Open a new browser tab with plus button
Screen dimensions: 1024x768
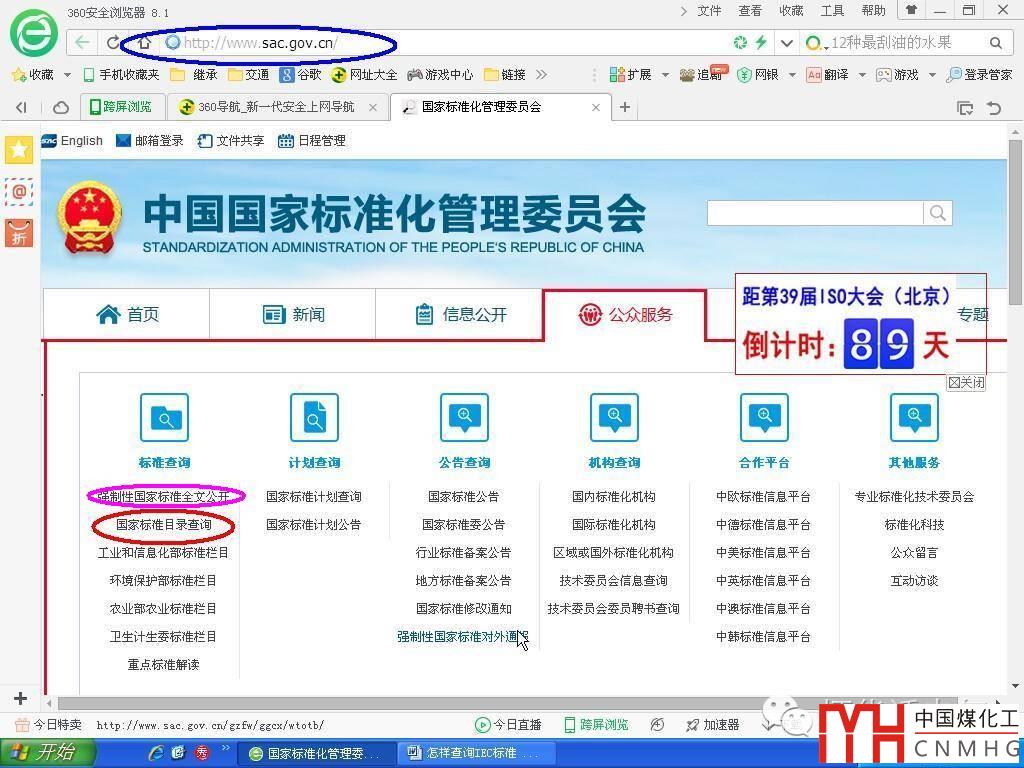coord(625,107)
